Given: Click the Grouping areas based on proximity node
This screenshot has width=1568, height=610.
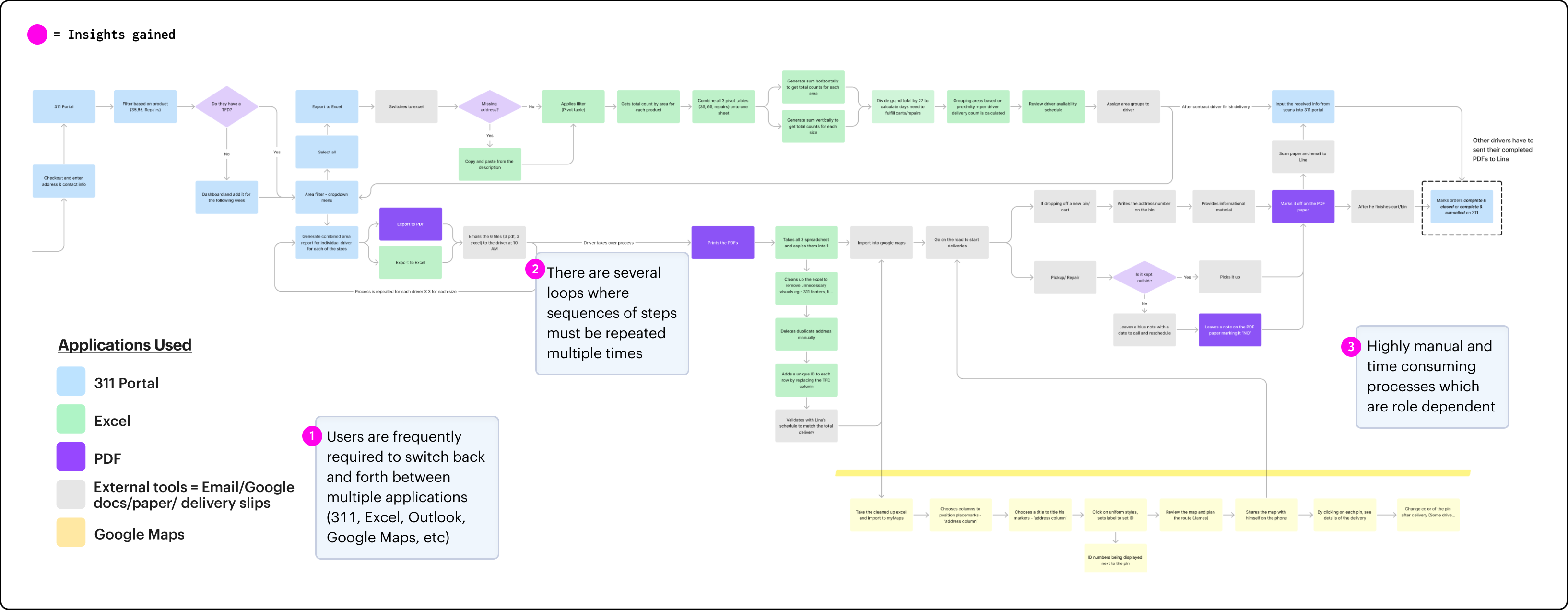Looking at the screenshot, I should click(x=978, y=106).
